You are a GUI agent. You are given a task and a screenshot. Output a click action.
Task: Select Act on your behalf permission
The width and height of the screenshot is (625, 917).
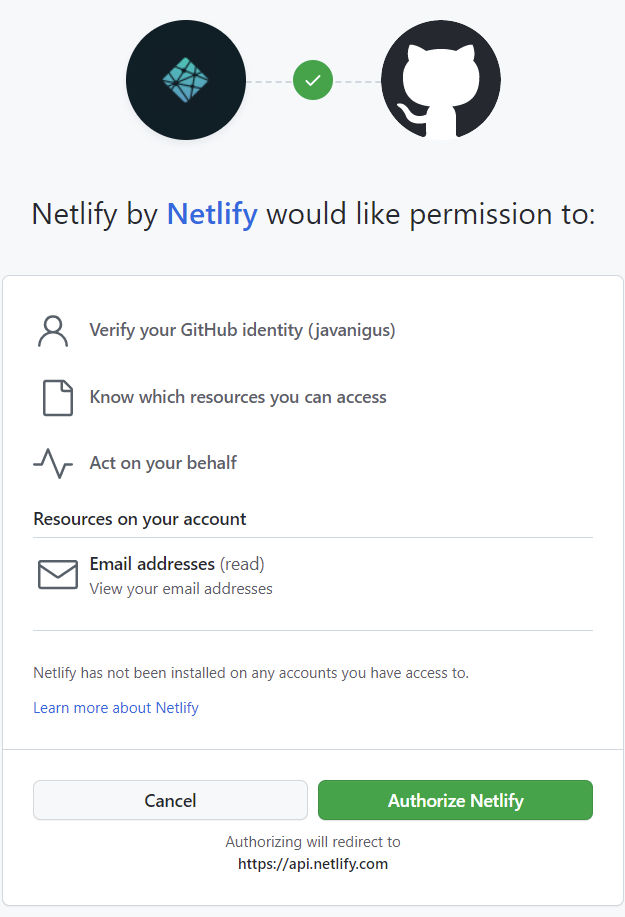click(163, 463)
